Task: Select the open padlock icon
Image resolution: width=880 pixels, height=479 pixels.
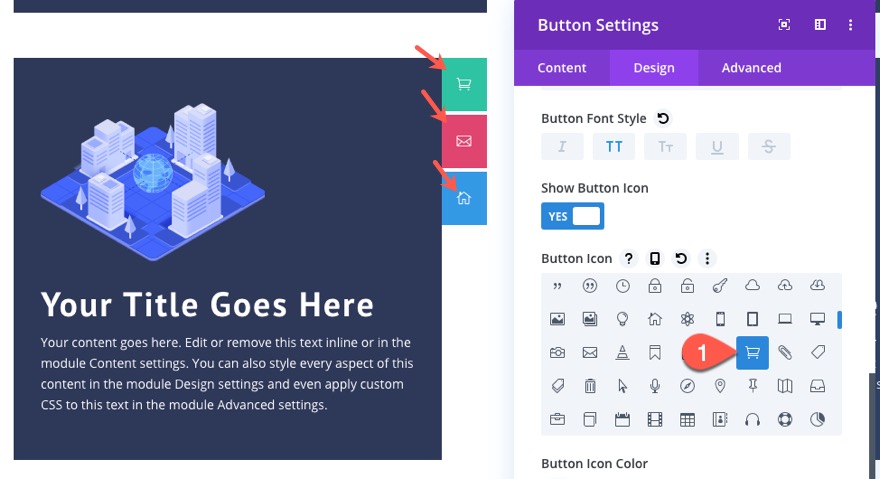Action: 688,286
